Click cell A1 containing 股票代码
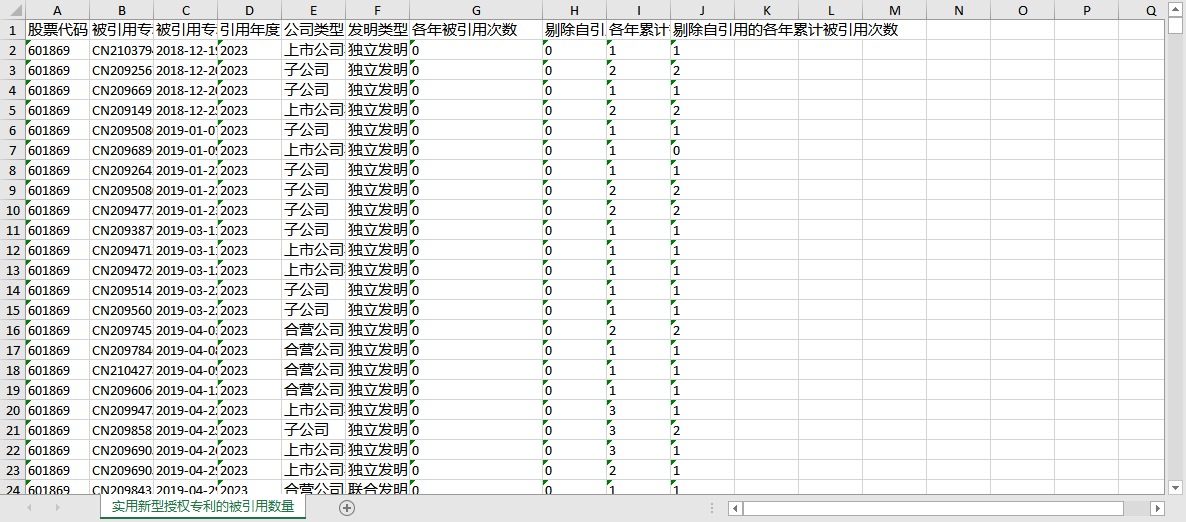Viewport: 1186px width, 522px height. pyautogui.click(x=57, y=30)
